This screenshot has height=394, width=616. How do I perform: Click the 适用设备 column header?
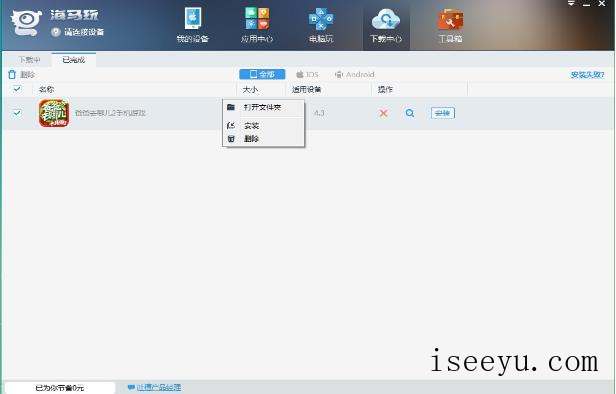point(306,89)
